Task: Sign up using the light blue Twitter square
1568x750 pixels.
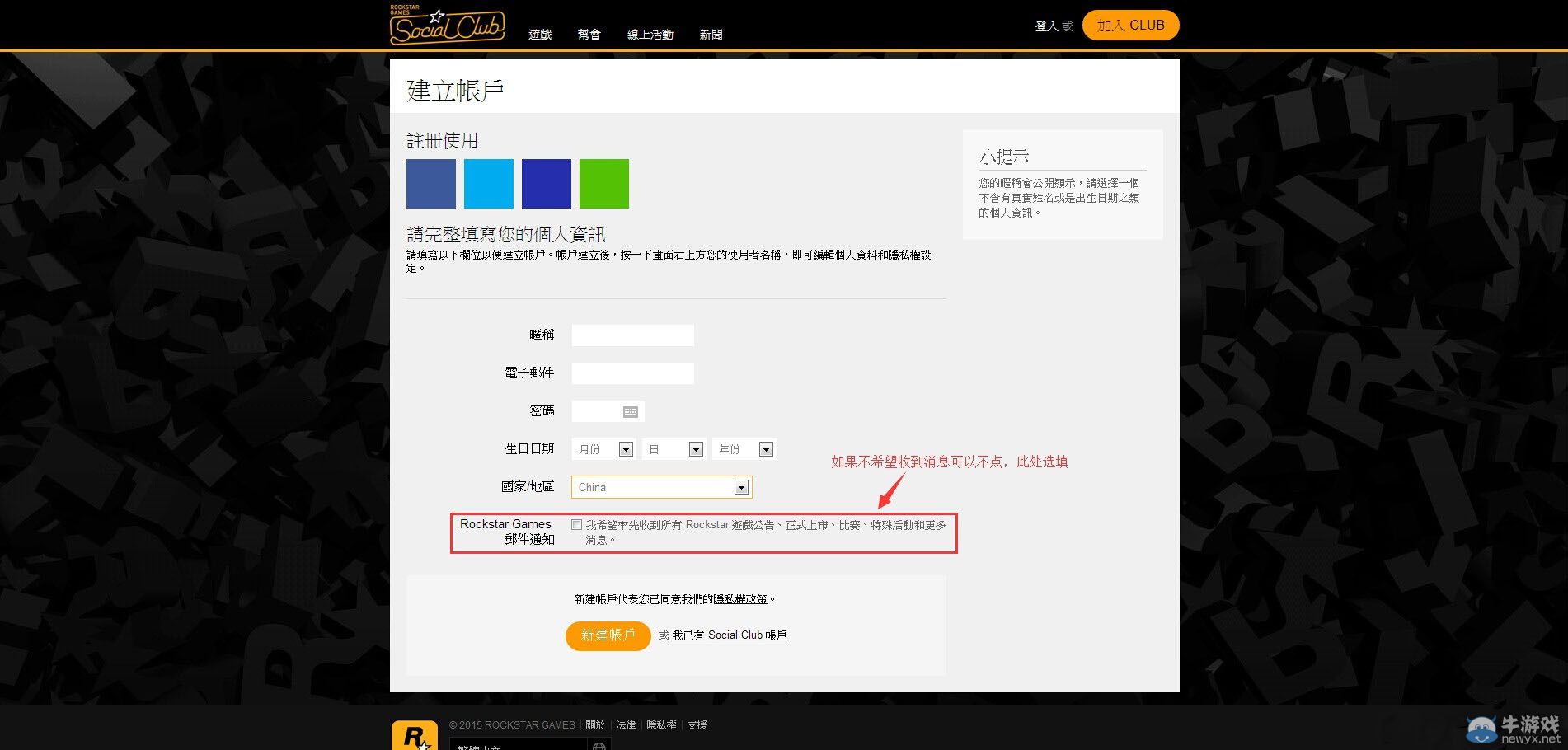Action: coord(489,184)
